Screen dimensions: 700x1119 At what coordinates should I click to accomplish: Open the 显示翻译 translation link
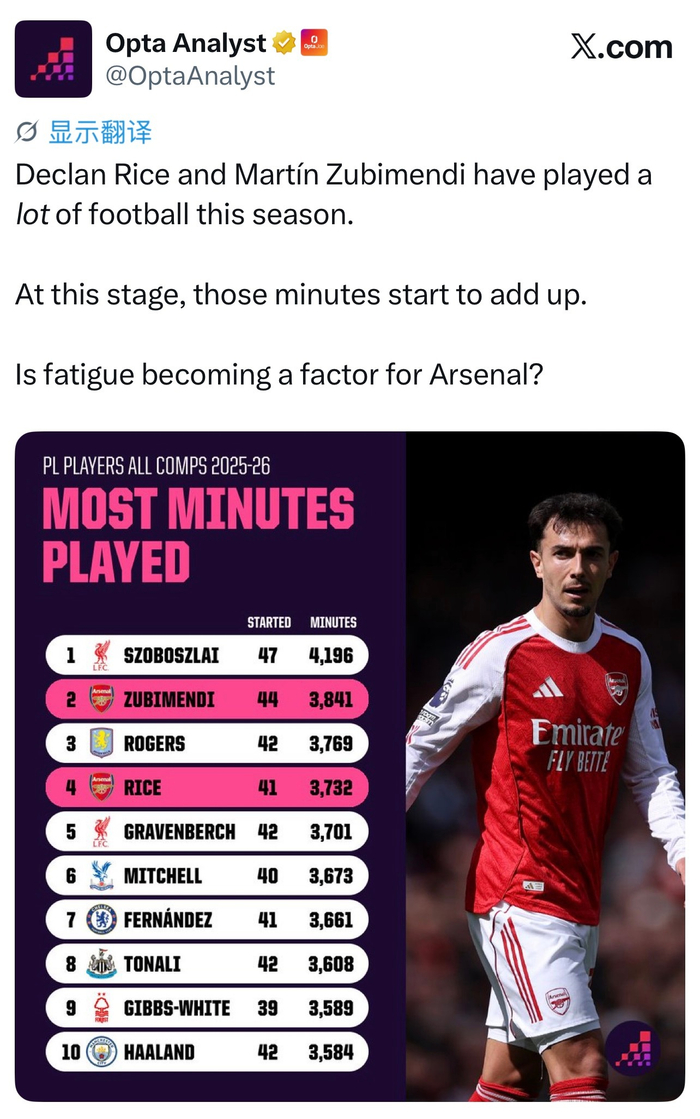click(x=100, y=132)
